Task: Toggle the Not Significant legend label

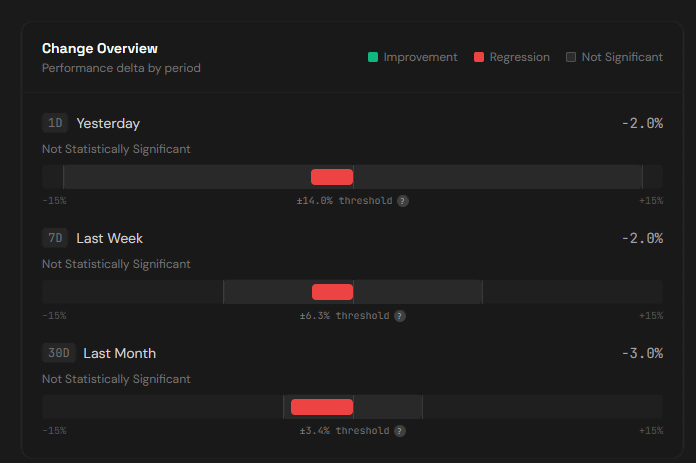Action: (x=621, y=57)
